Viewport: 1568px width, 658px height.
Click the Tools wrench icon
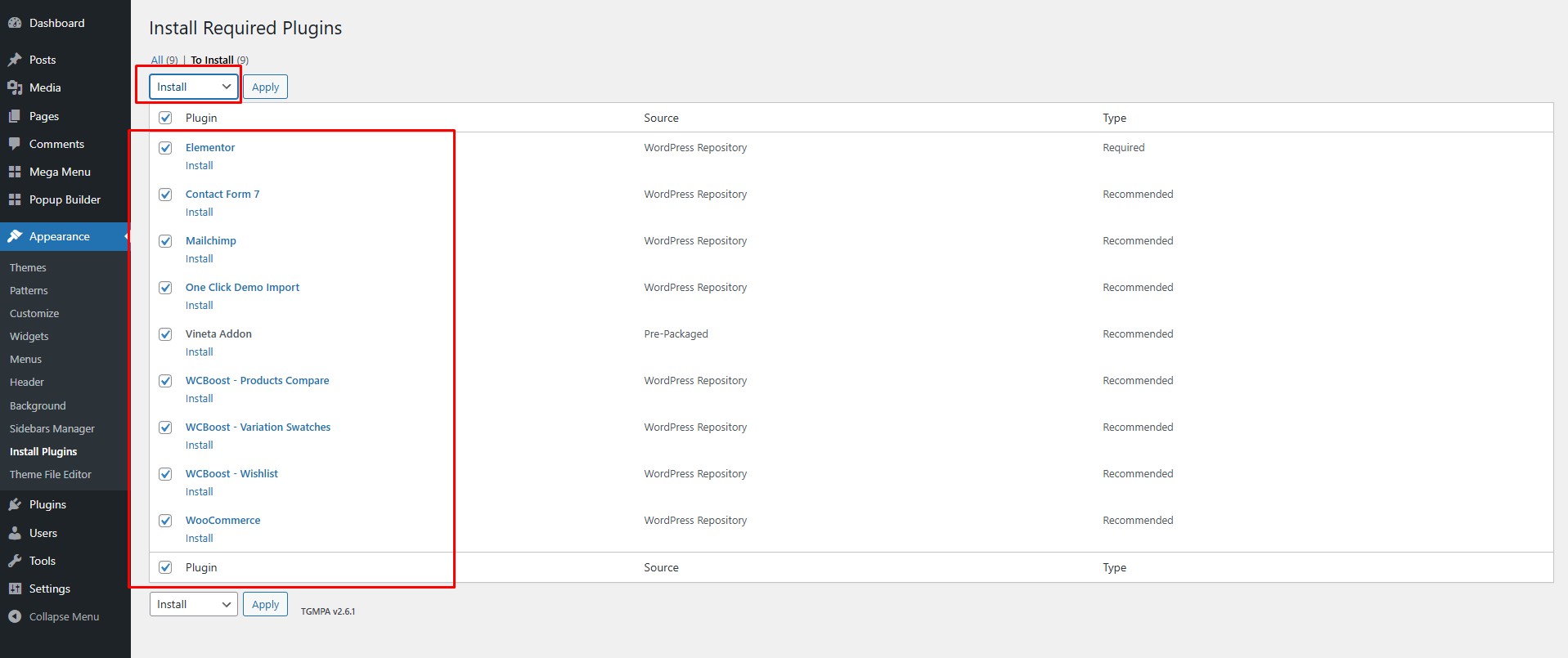coord(15,561)
